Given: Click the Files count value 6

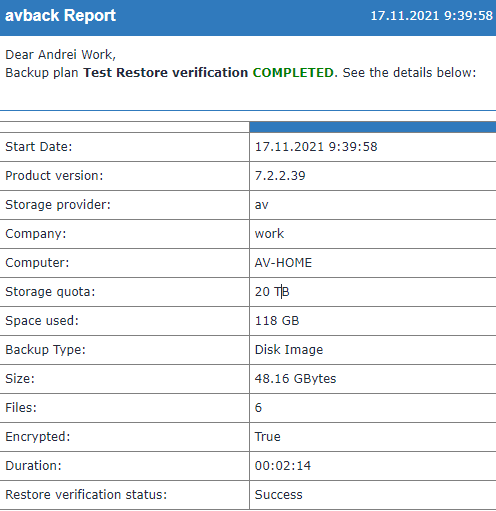Looking at the screenshot, I should click(258, 408).
